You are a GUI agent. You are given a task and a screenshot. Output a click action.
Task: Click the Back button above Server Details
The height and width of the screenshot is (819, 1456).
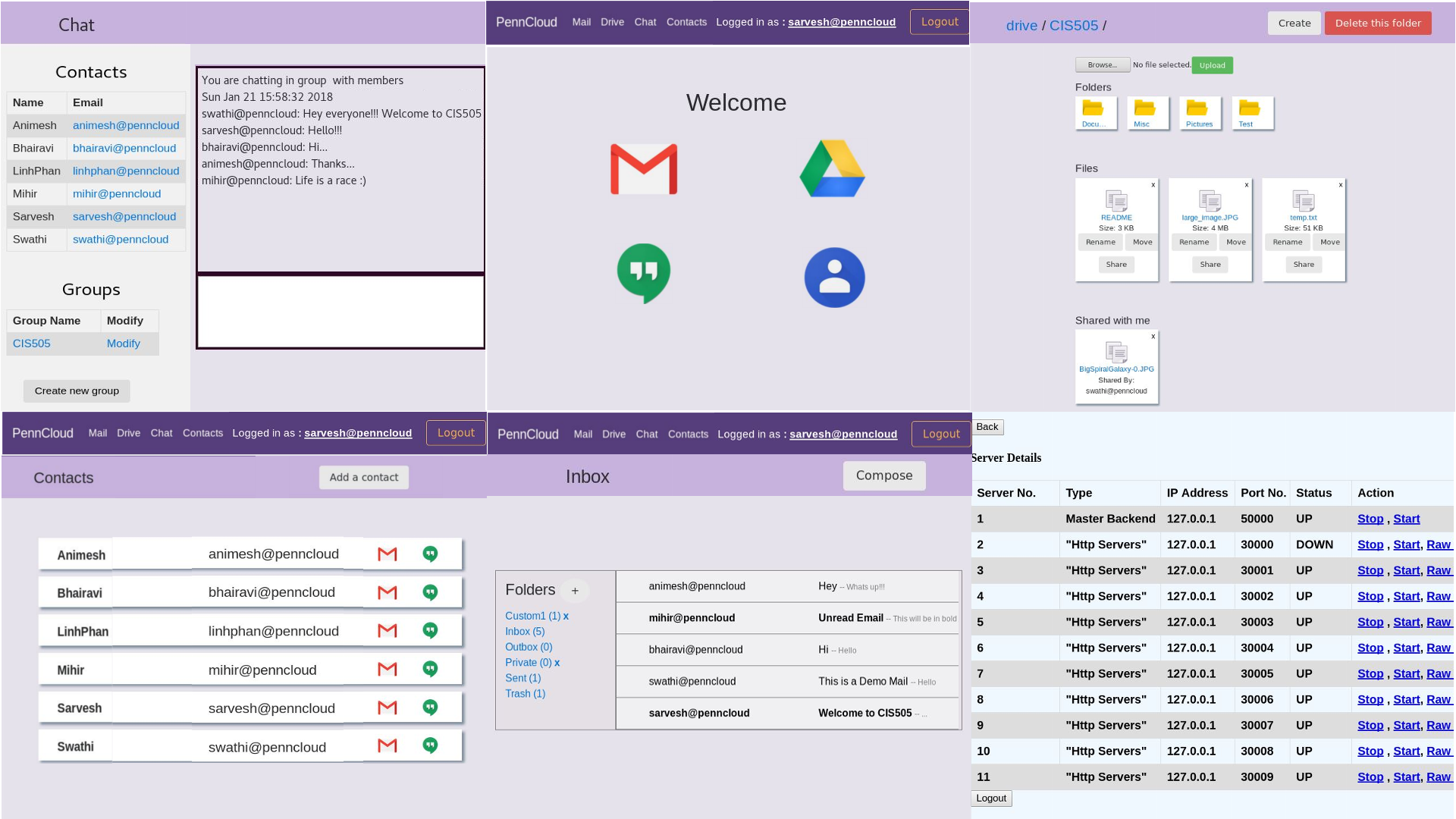coord(987,427)
